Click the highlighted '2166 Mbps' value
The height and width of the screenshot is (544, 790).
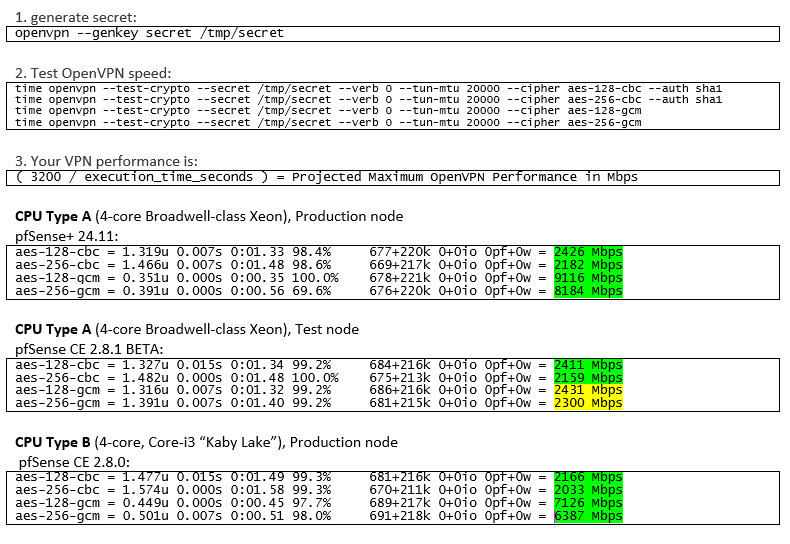pos(588,477)
